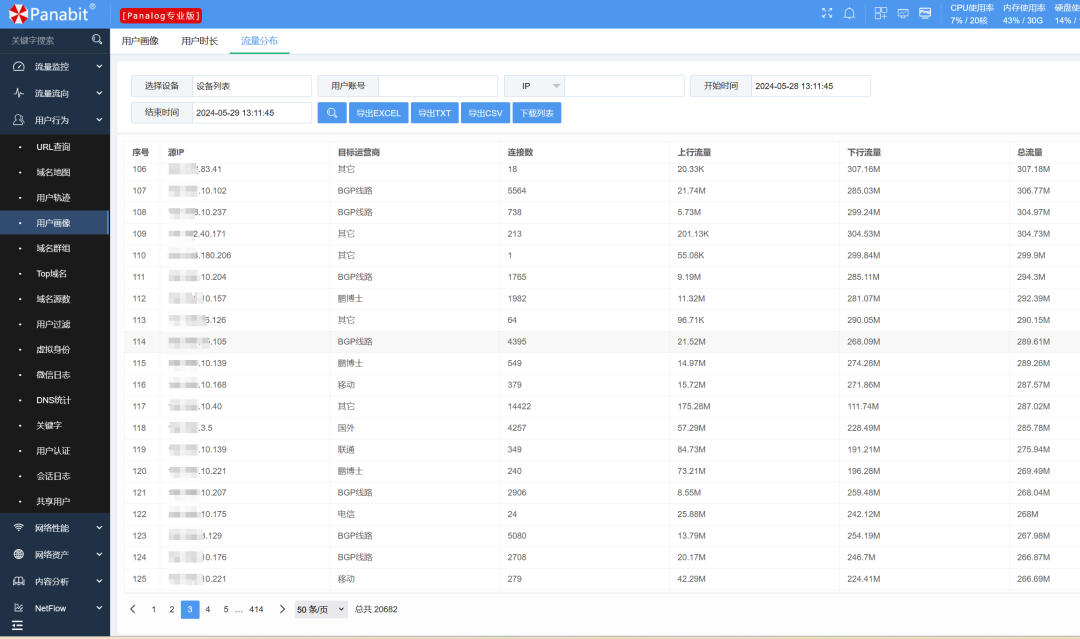Click the add dashboard grid icon
This screenshot has height=639, width=1080.
coord(881,13)
